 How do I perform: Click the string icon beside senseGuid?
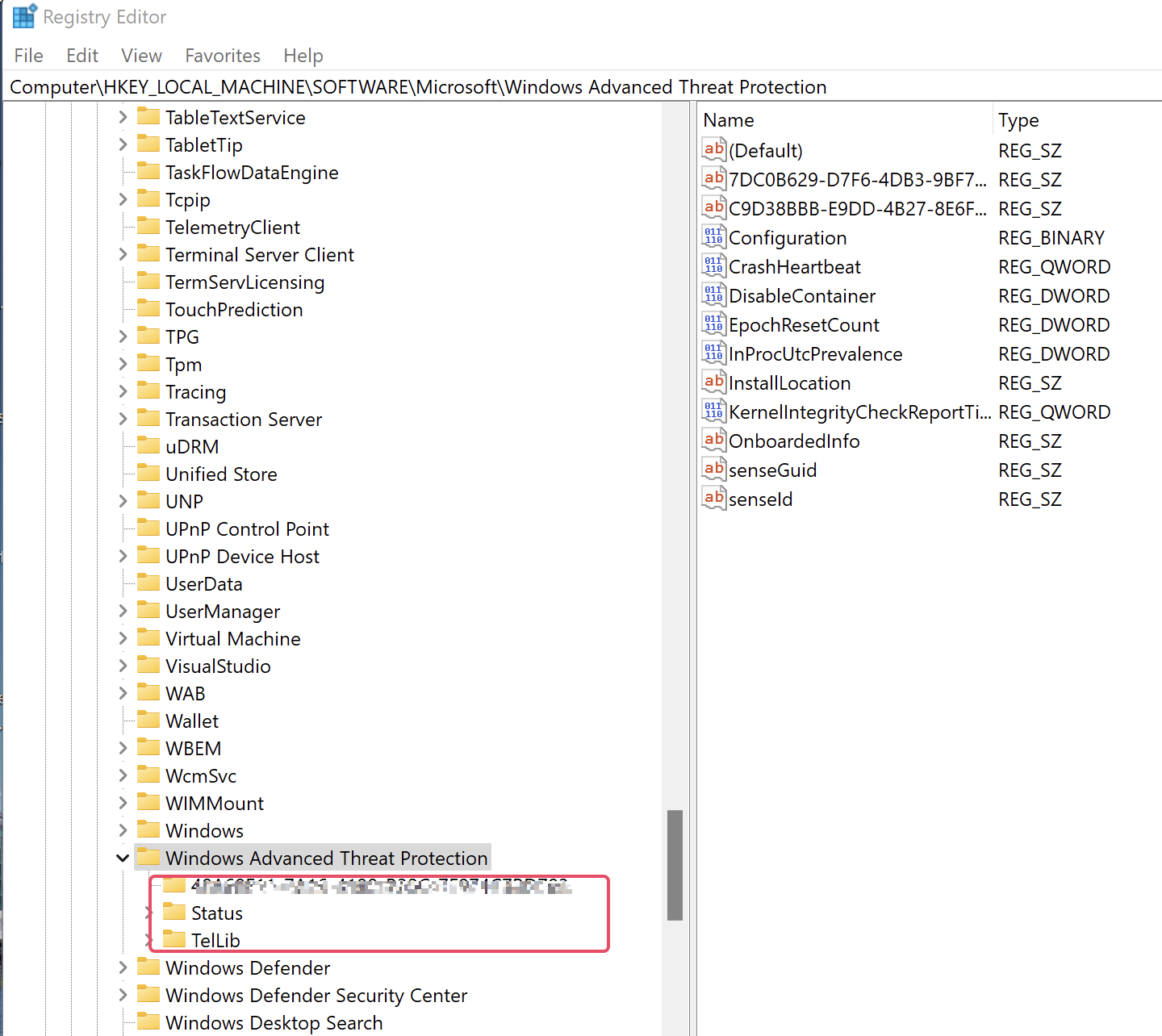click(713, 469)
